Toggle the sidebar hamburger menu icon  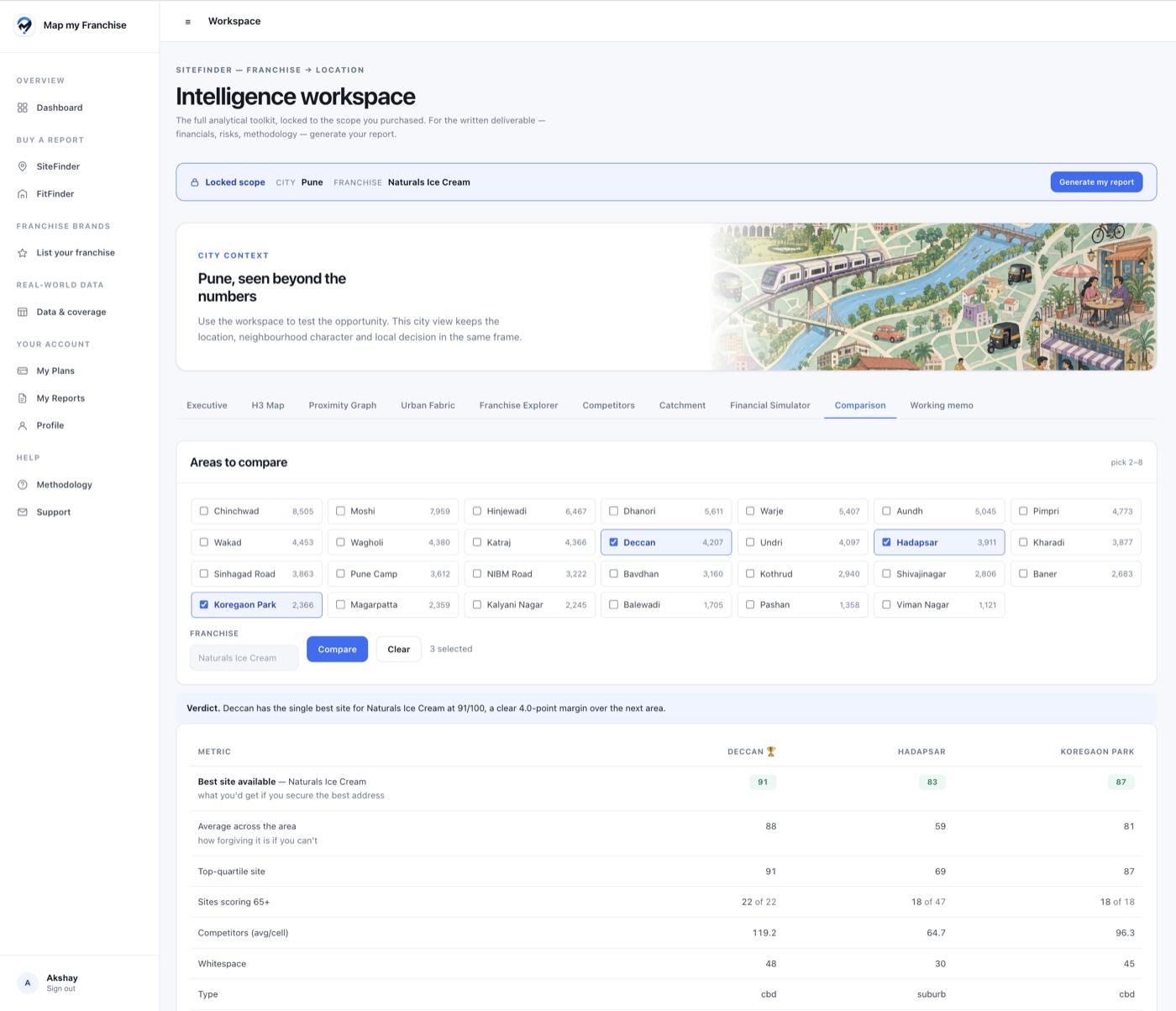pyautogui.click(x=187, y=22)
